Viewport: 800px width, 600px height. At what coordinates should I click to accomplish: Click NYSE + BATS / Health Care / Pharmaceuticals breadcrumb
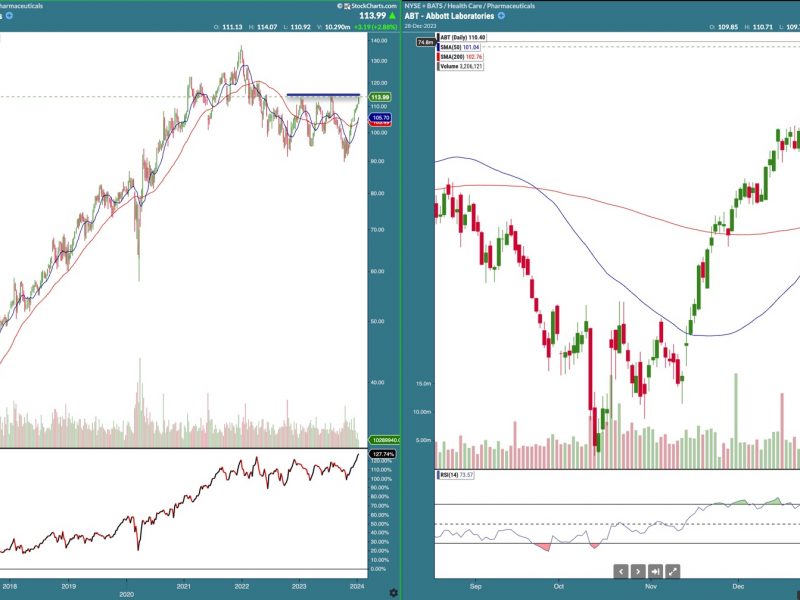point(470,6)
